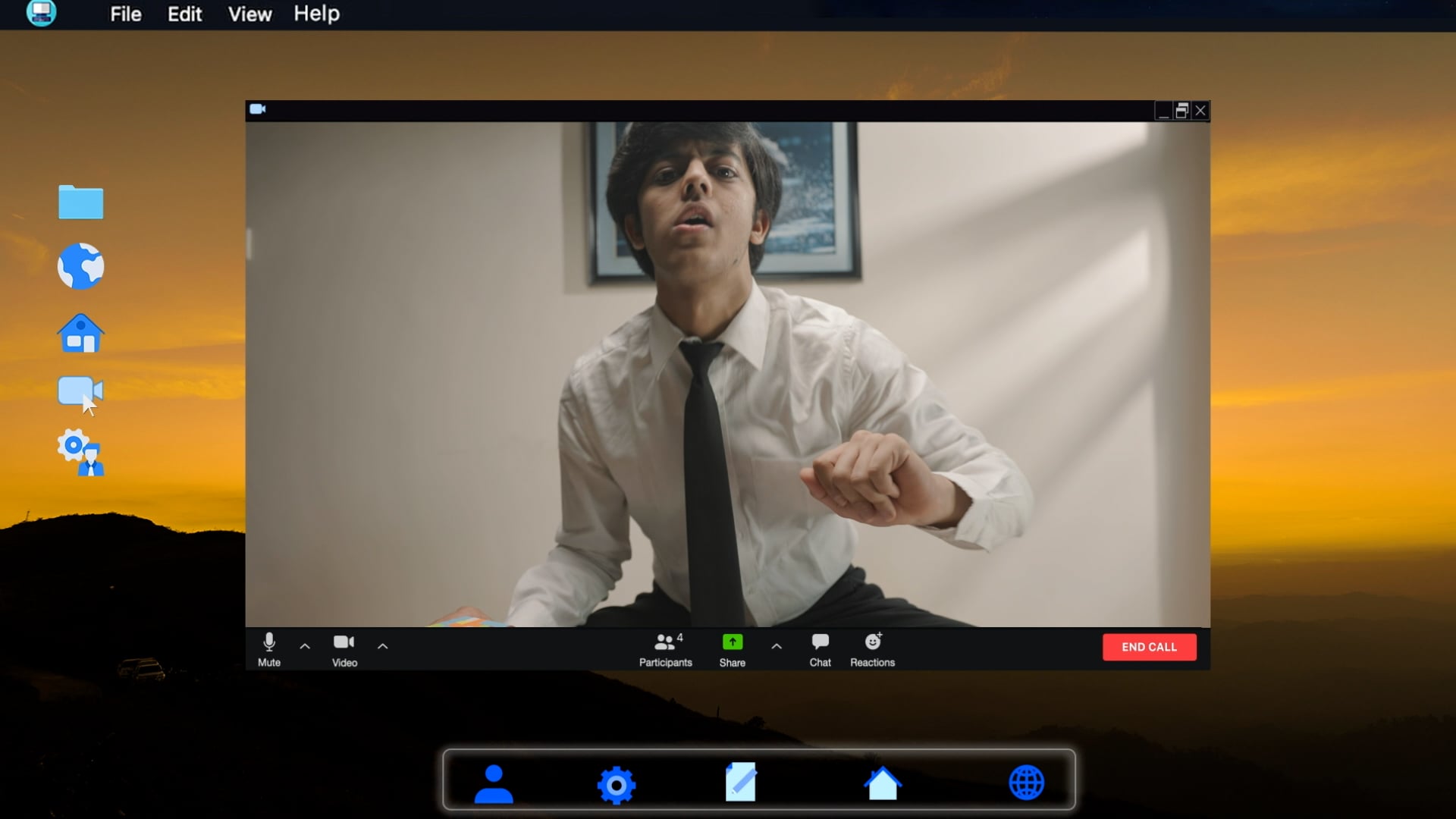Screen dimensions: 1456x819
Task: Open the gear settings icon in dock
Action: click(x=616, y=785)
